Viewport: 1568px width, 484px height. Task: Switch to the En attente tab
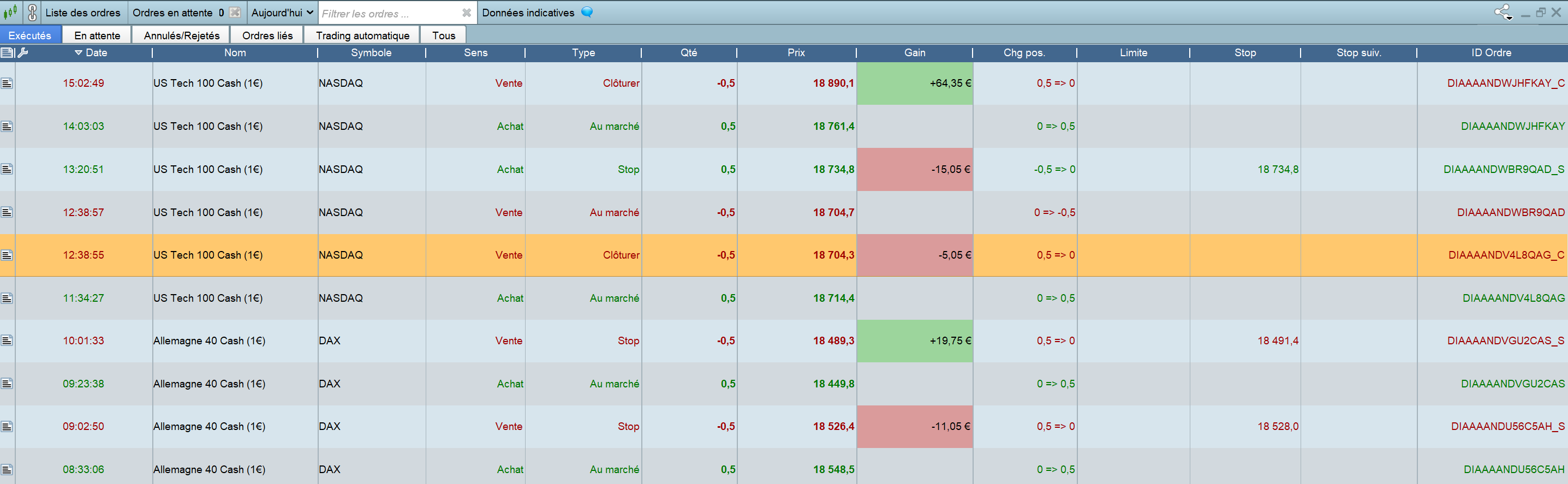pos(97,35)
